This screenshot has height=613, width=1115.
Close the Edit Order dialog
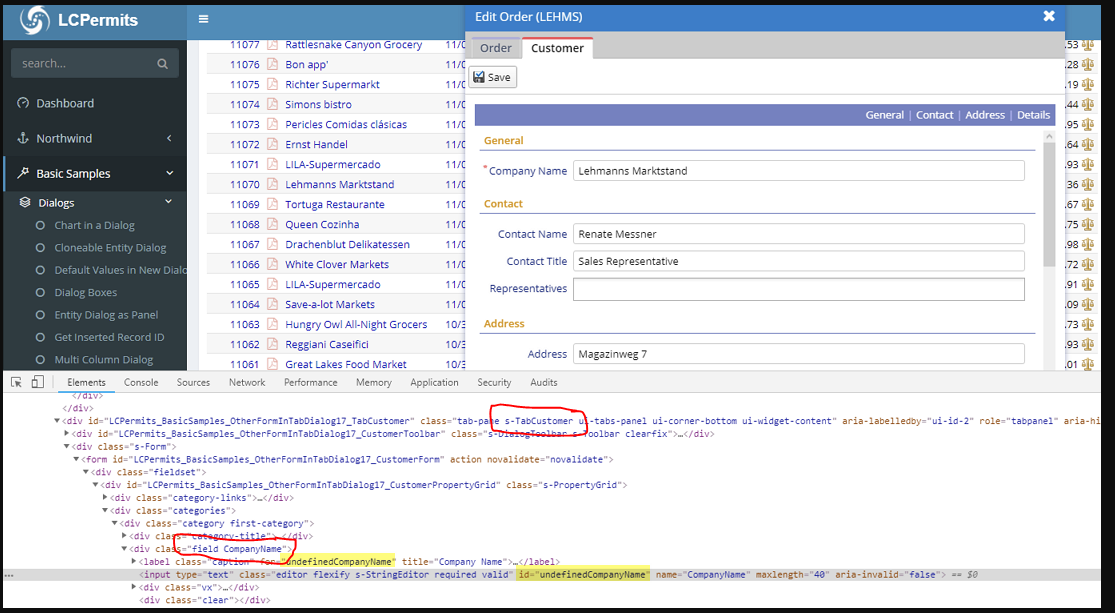[x=1049, y=16]
